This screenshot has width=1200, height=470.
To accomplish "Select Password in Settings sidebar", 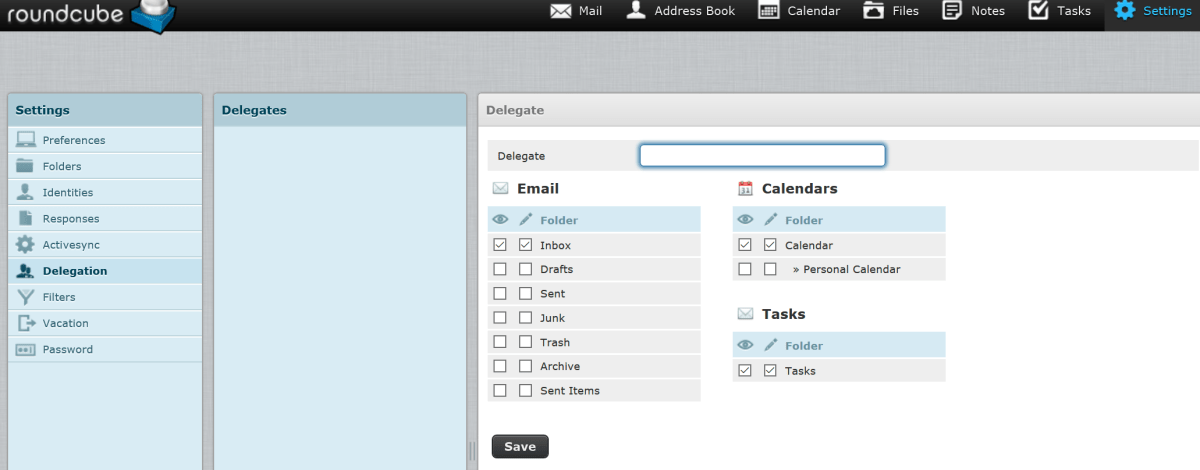I will pyautogui.click(x=67, y=349).
